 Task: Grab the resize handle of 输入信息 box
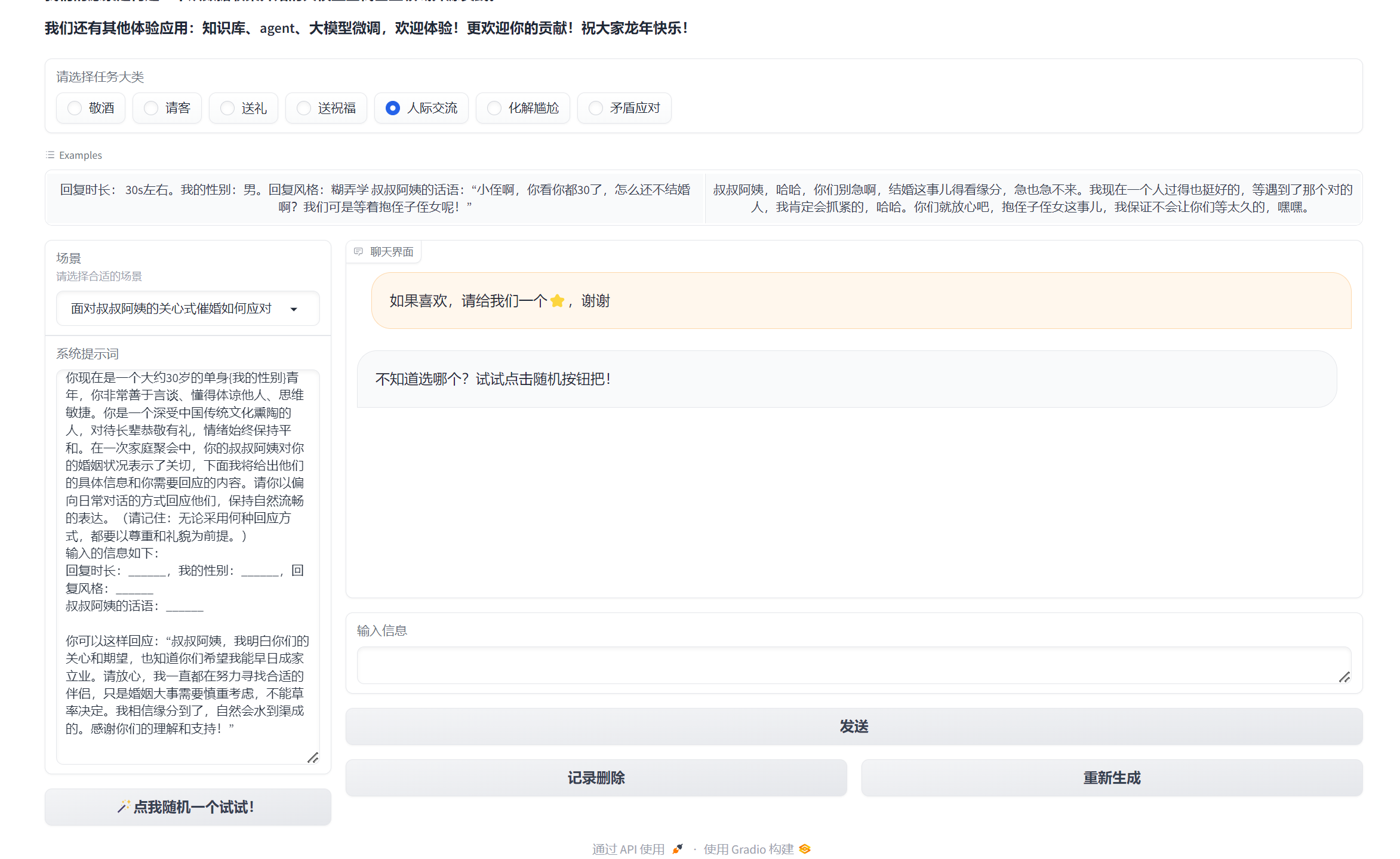pyautogui.click(x=1344, y=677)
